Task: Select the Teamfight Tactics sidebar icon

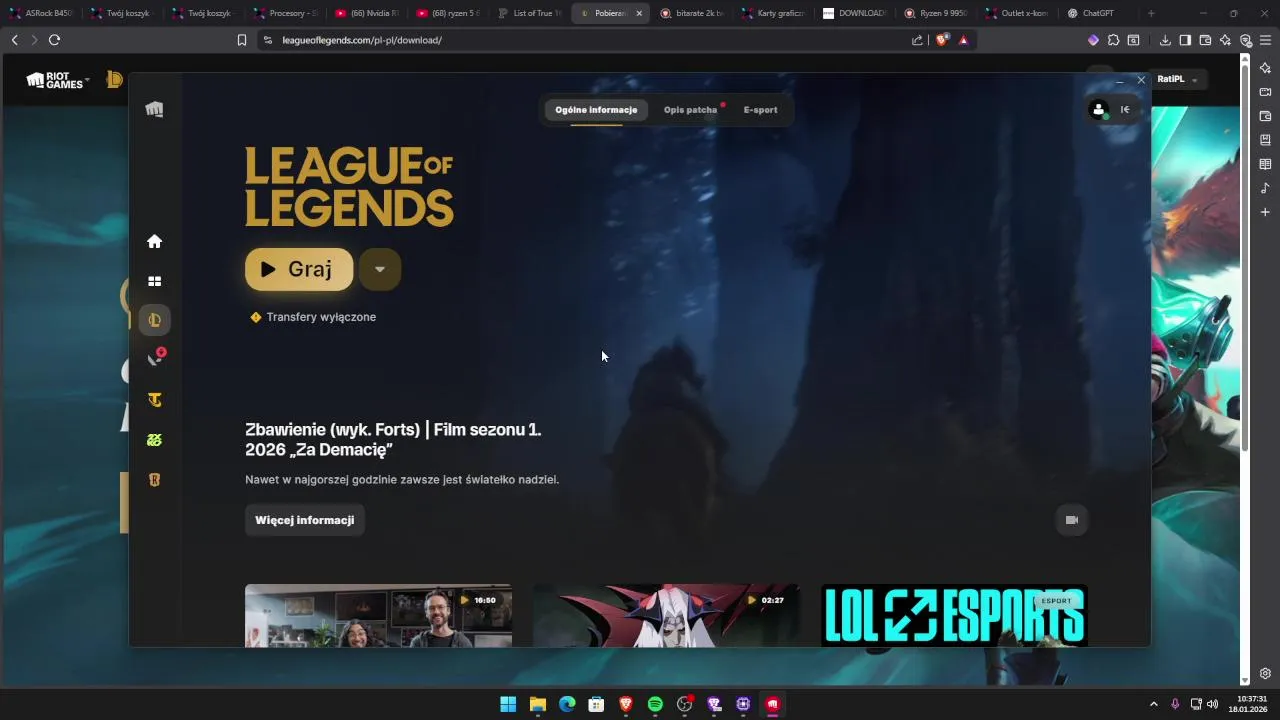Action: point(154,400)
